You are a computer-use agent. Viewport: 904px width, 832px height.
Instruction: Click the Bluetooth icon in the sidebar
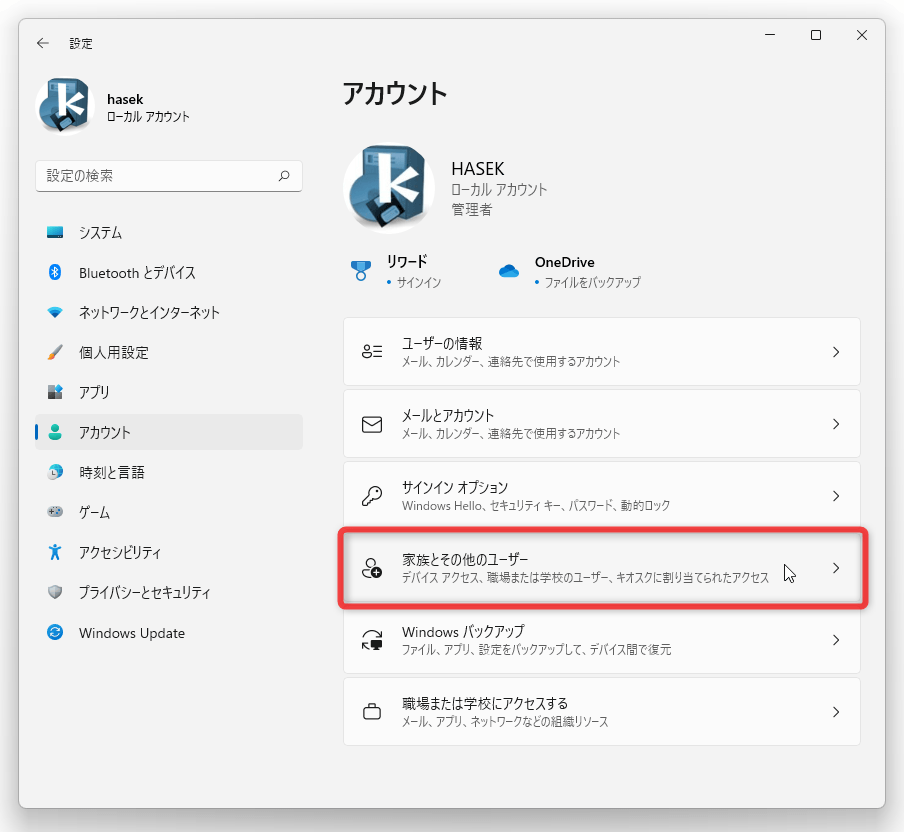[55, 272]
